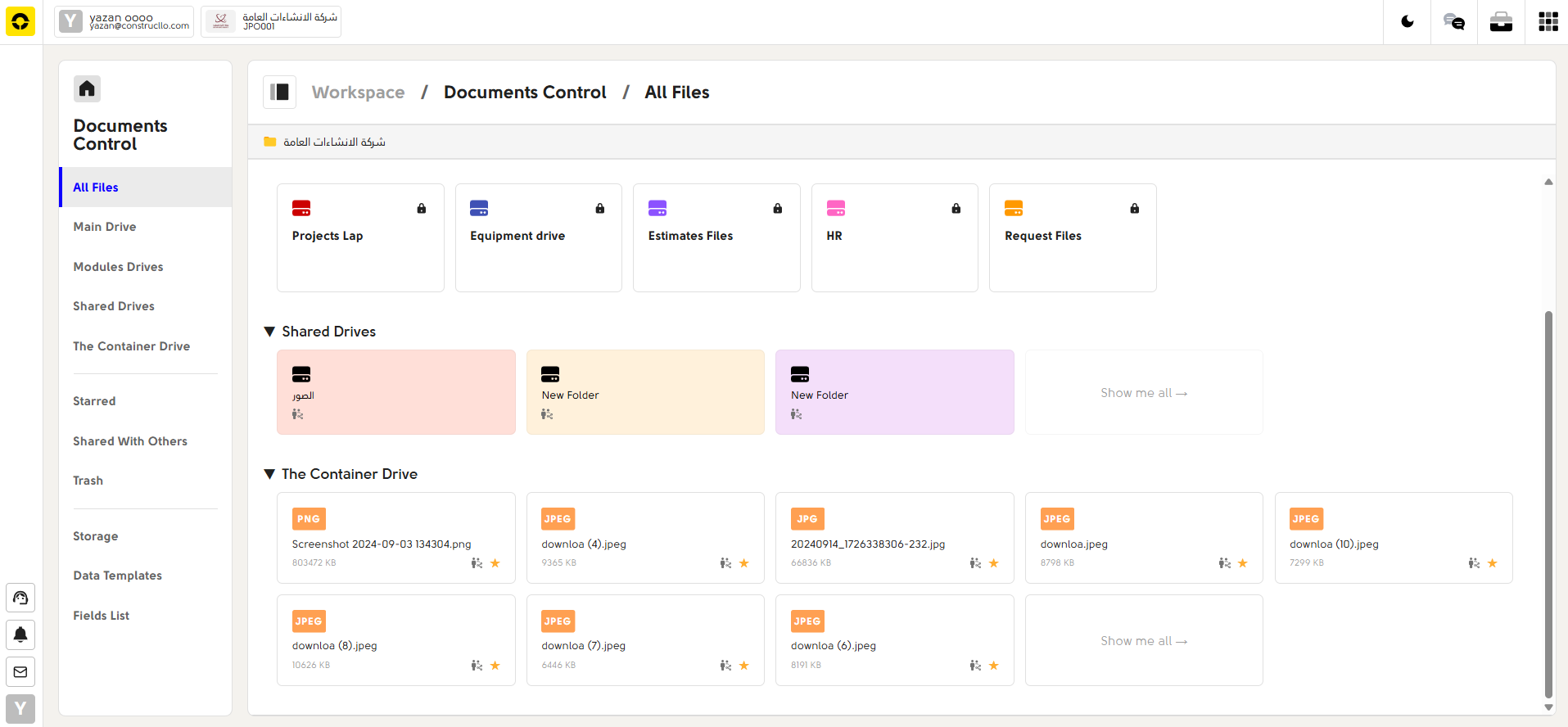The height and width of the screenshot is (727, 1568).
Task: Open the Projects Lap drive card
Action: point(360,237)
